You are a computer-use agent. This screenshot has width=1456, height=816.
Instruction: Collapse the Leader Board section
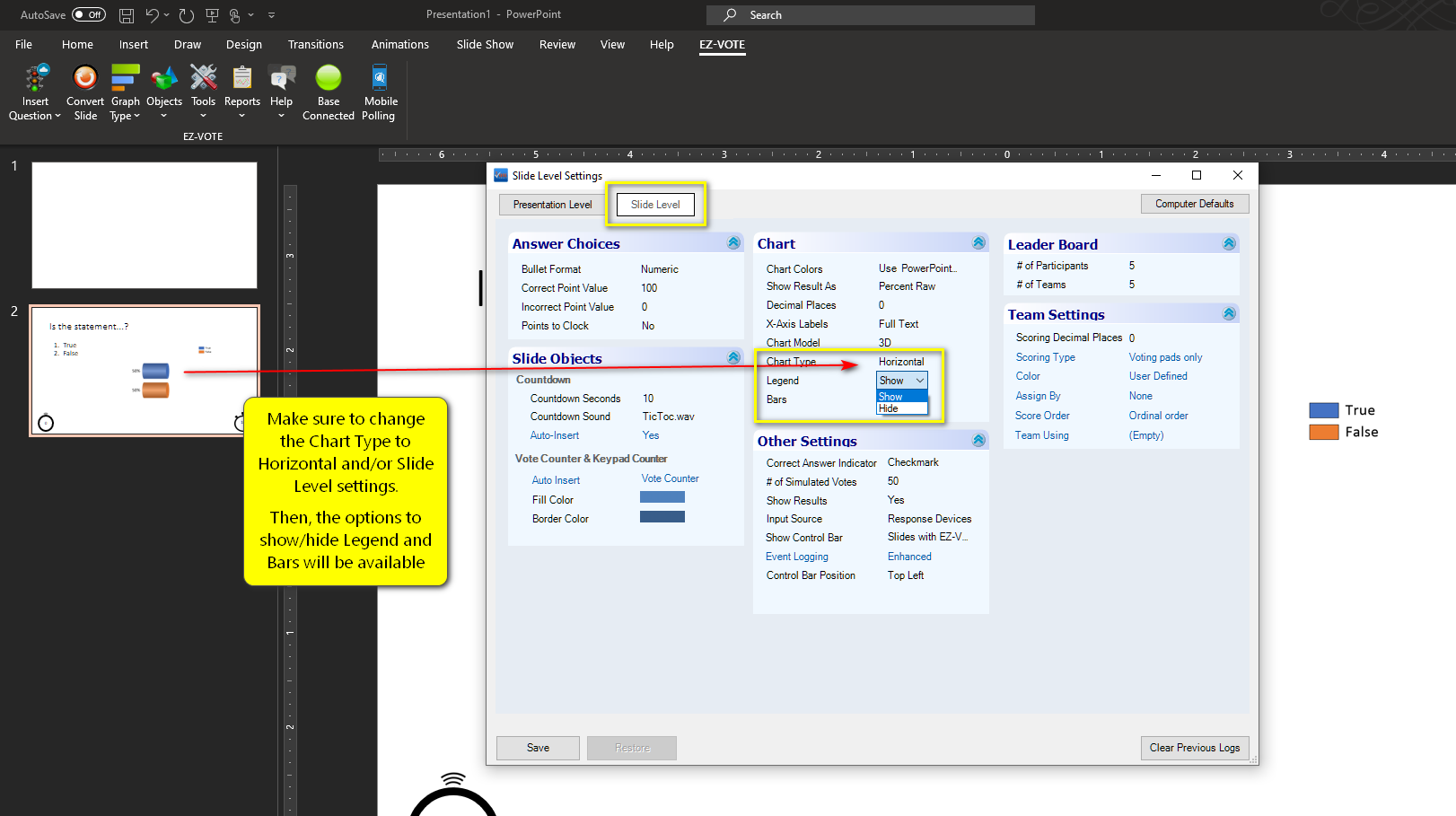coord(1229,244)
